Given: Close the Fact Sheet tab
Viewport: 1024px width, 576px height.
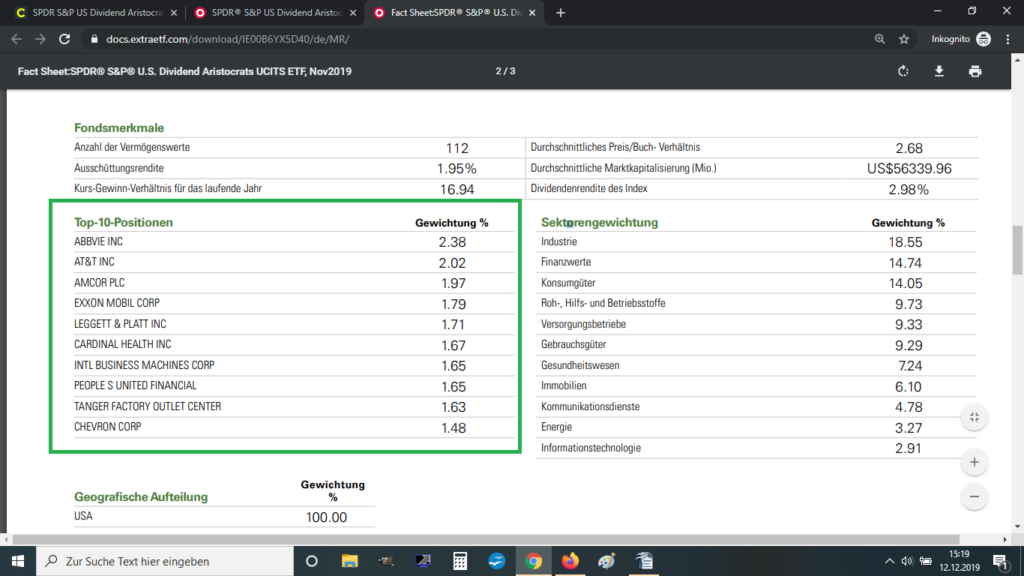Looking at the screenshot, I should click(532, 12).
